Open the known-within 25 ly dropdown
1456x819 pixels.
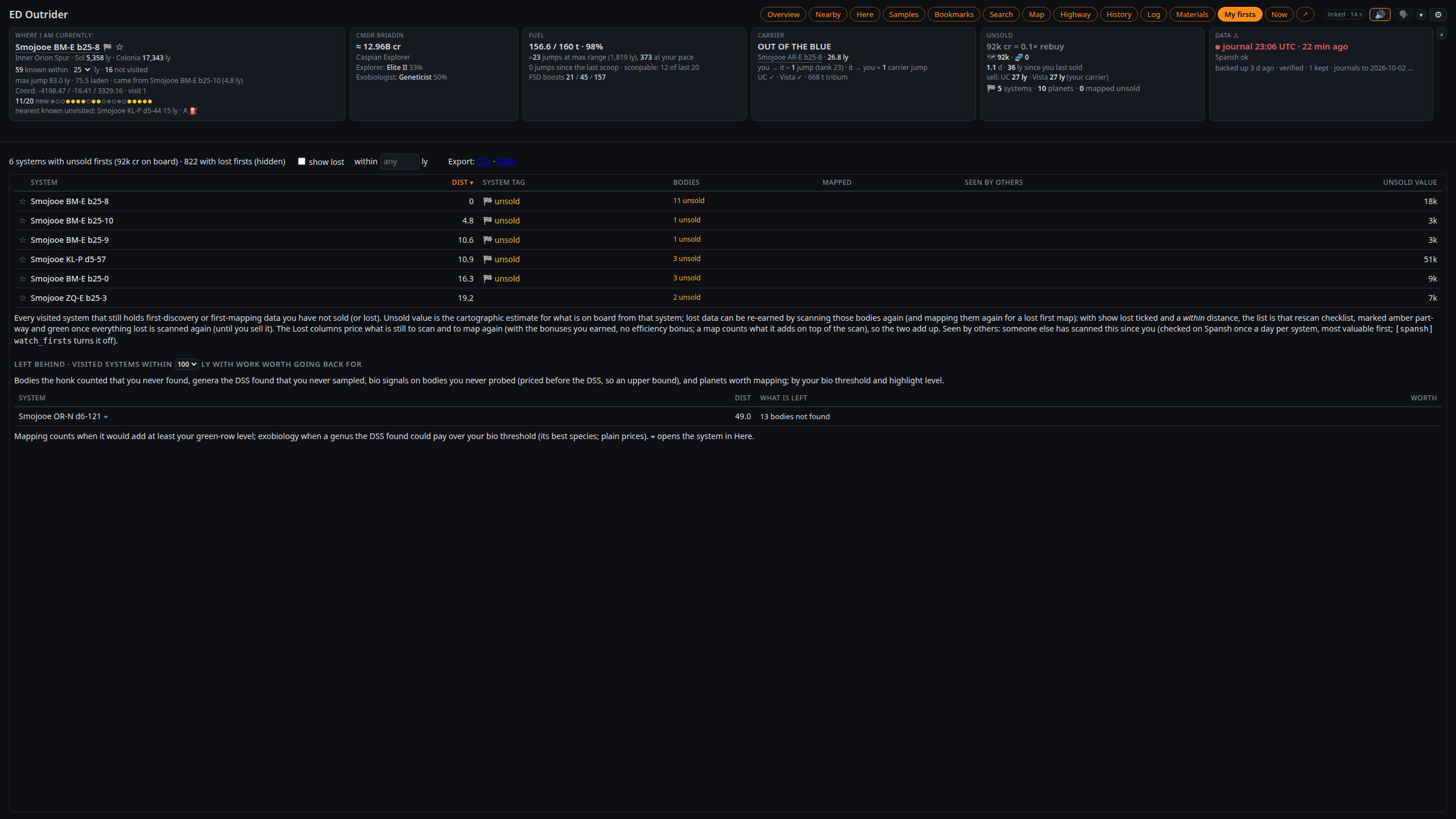[x=81, y=70]
